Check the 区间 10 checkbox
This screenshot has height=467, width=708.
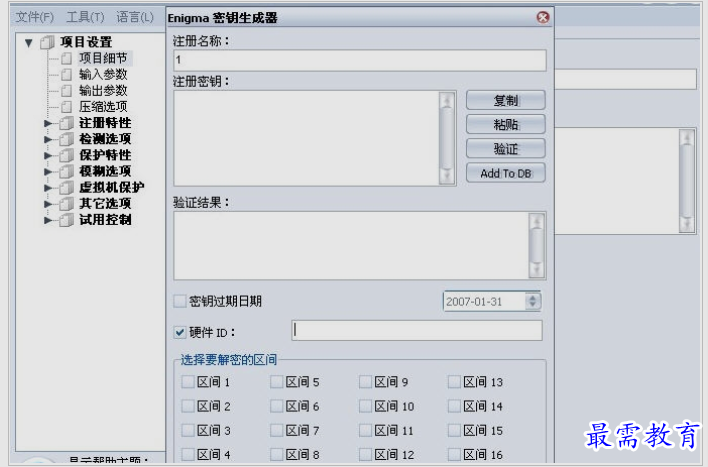click(366, 406)
